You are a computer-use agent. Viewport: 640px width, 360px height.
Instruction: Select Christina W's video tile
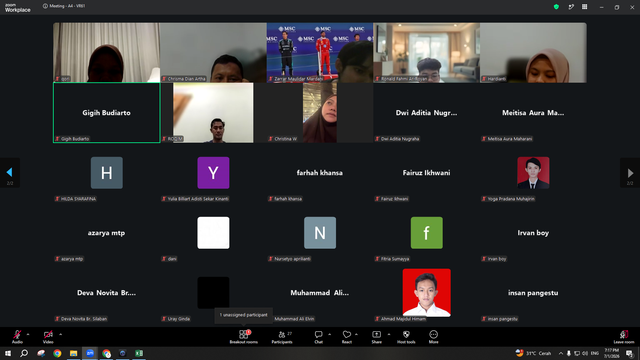tap(320, 113)
